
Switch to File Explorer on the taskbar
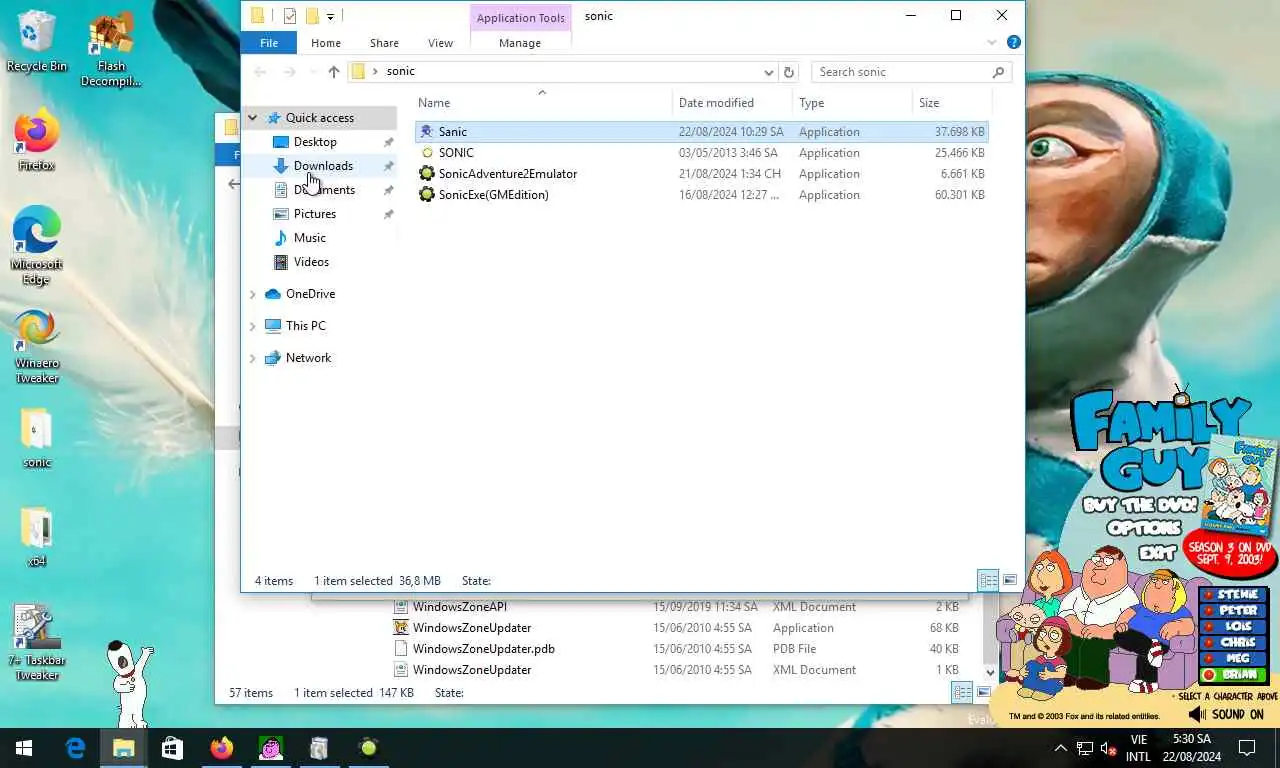pyautogui.click(x=123, y=748)
